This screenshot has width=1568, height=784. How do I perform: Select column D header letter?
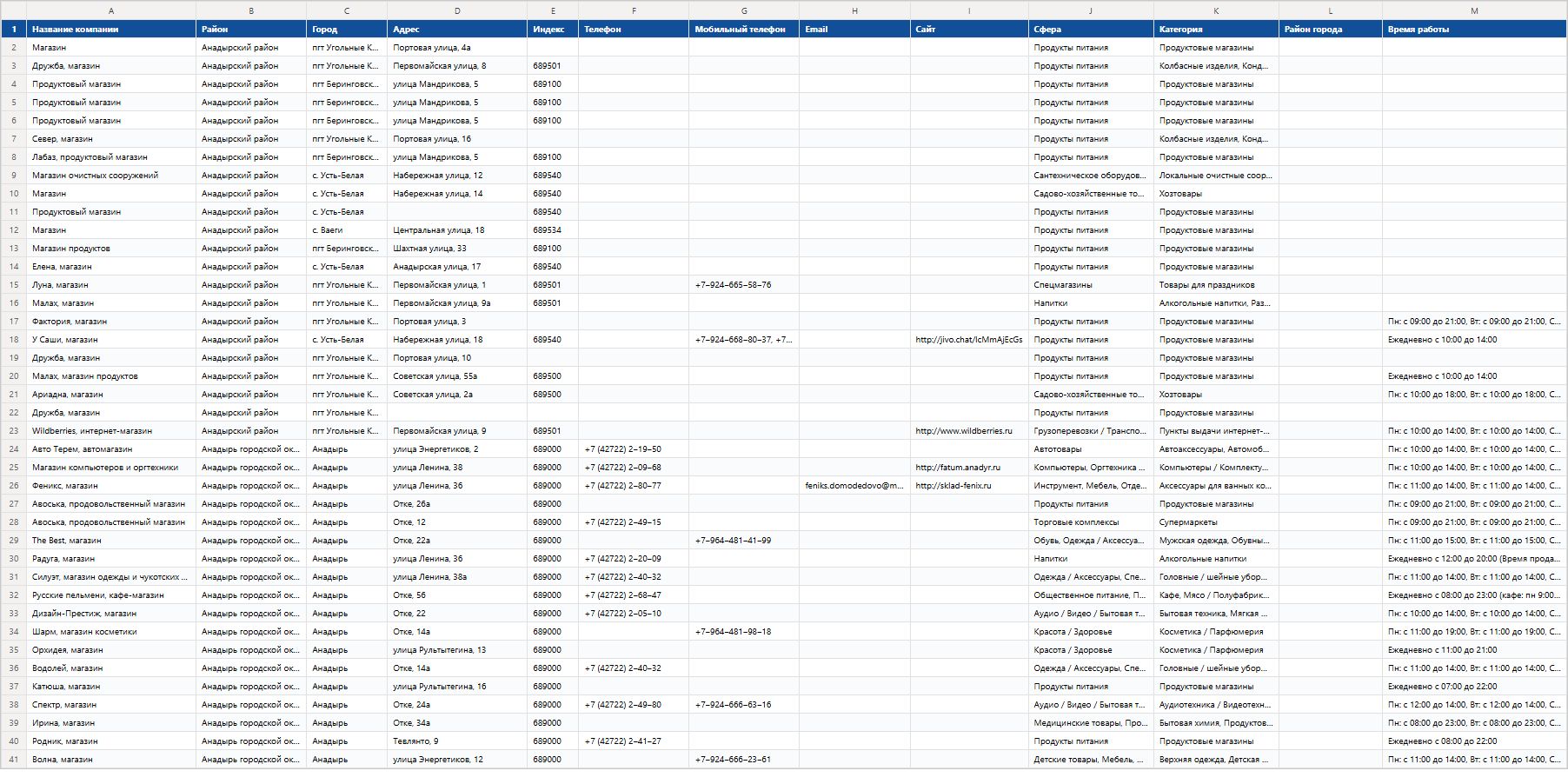(x=457, y=10)
